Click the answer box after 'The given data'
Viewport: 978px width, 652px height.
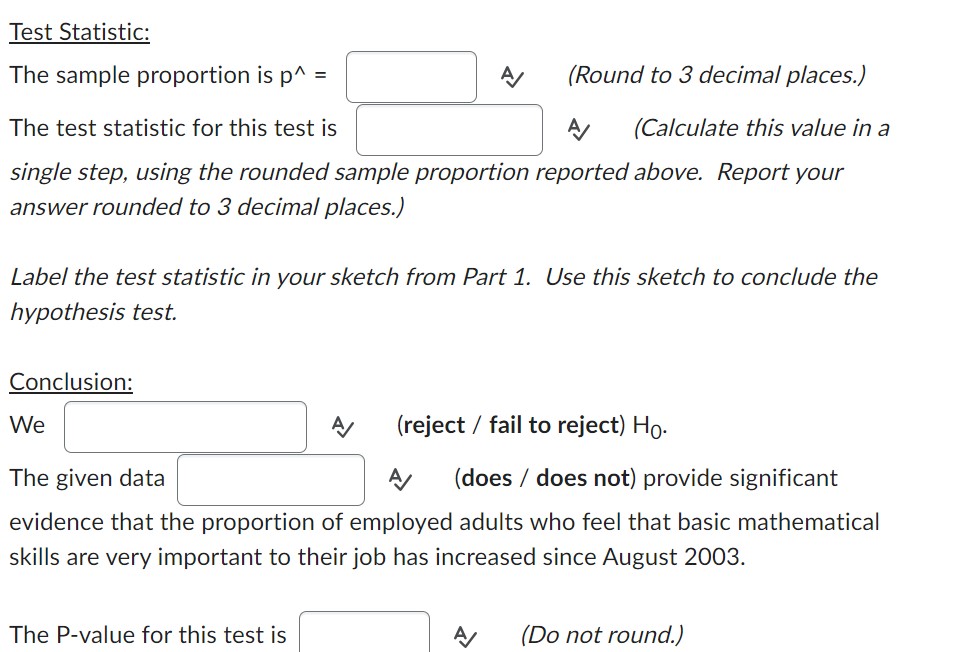pyautogui.click(x=271, y=479)
